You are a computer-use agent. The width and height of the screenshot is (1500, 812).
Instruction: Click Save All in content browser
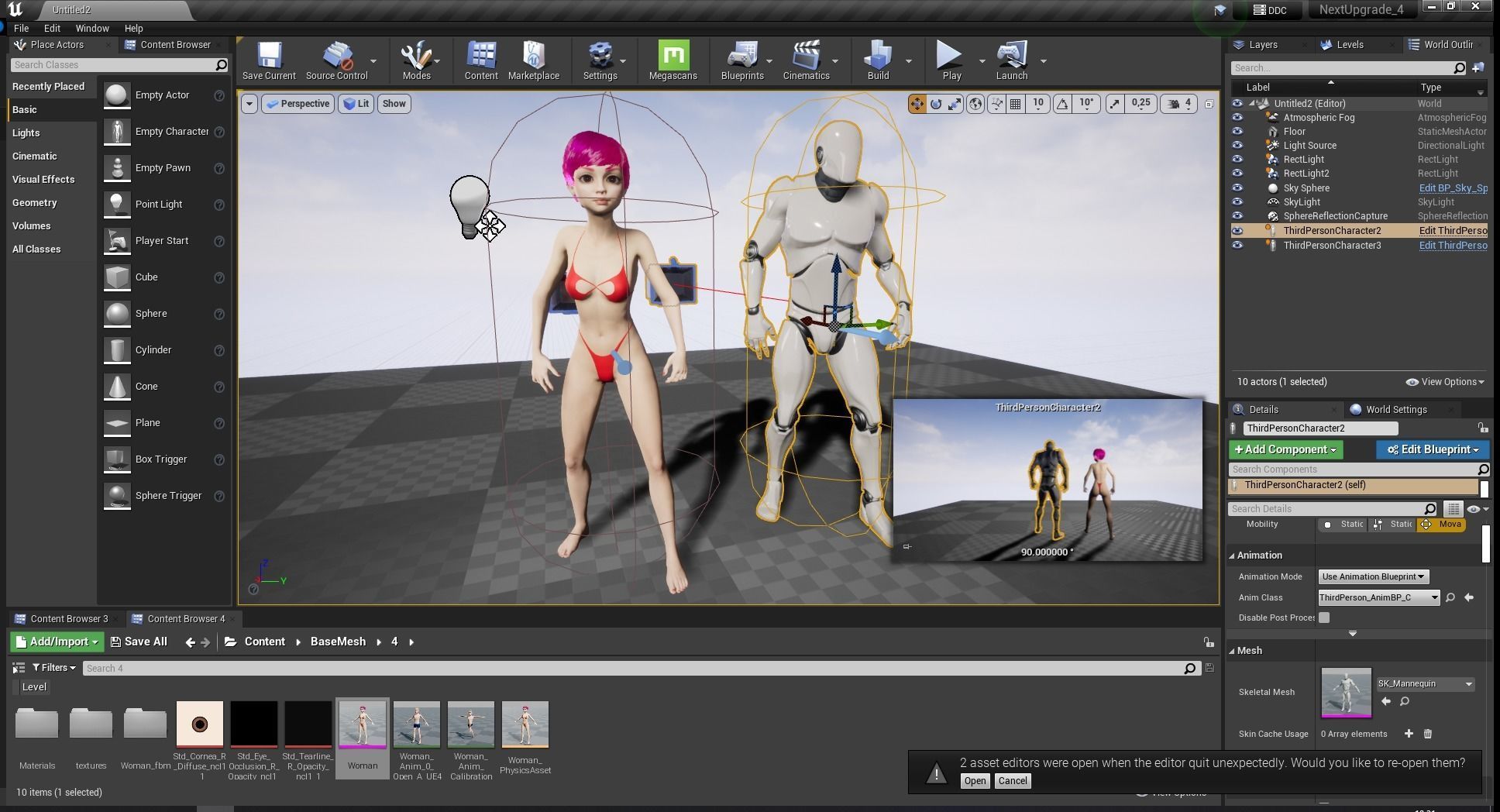point(139,642)
